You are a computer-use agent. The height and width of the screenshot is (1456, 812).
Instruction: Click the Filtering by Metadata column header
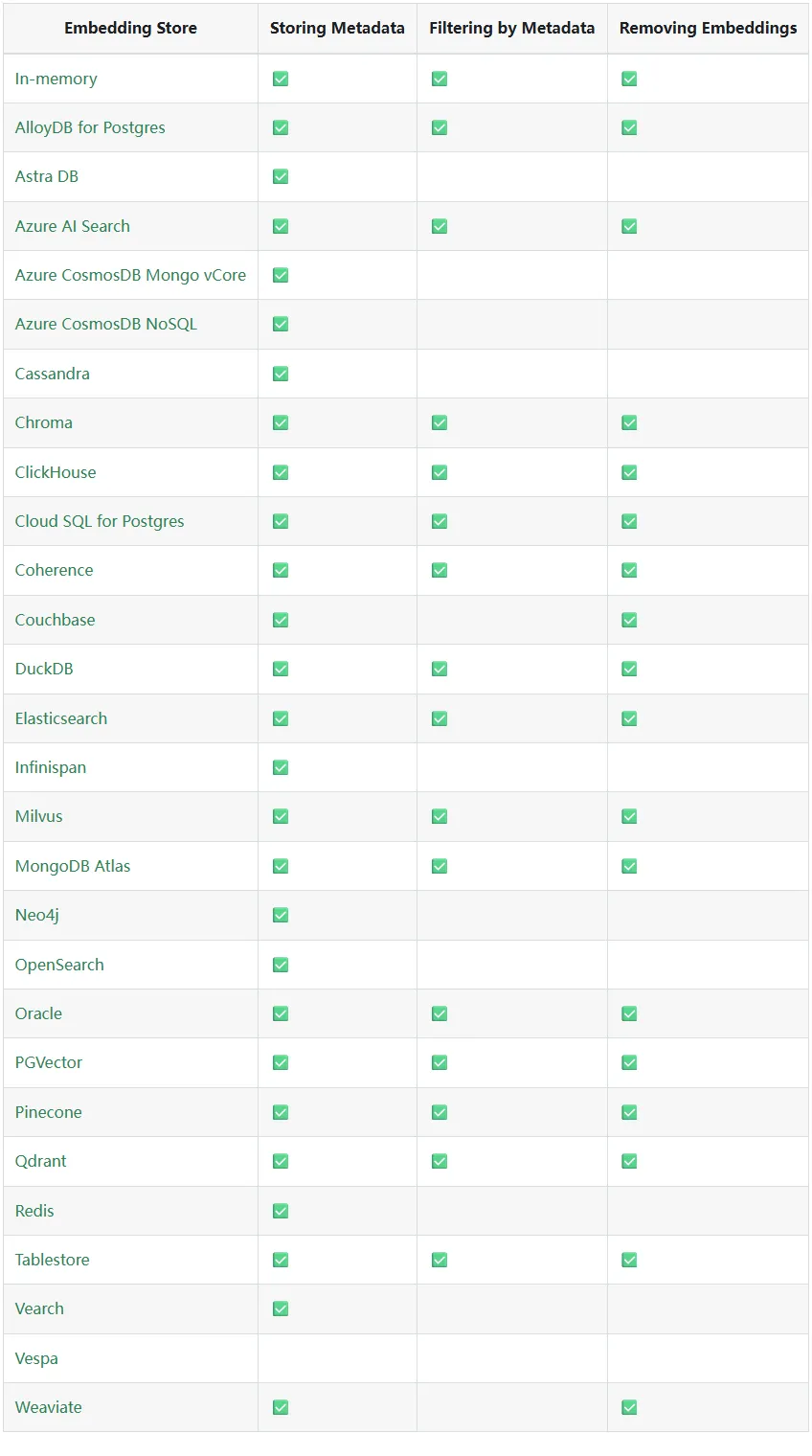click(512, 28)
